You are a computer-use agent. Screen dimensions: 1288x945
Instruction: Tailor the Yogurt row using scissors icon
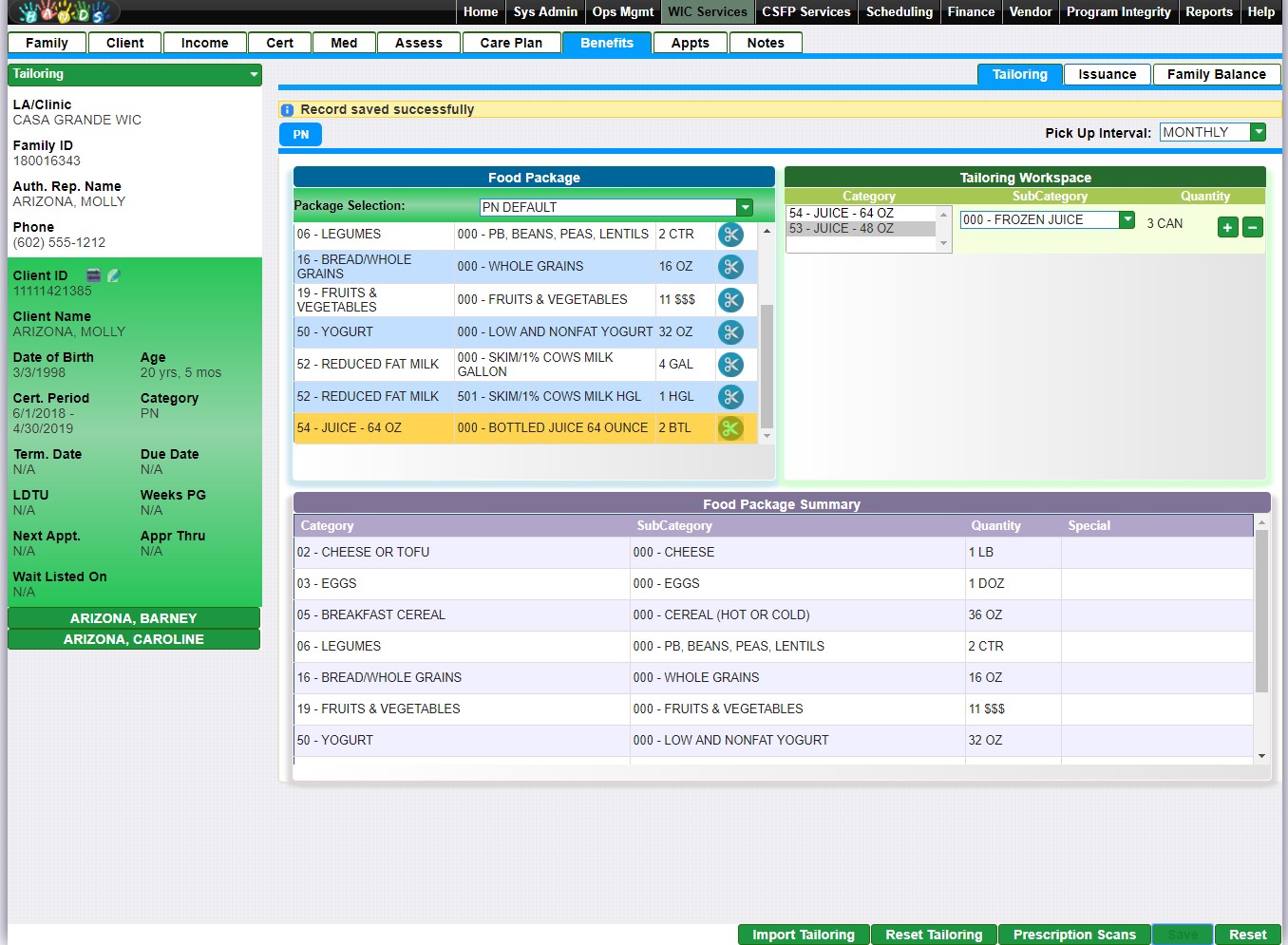click(x=729, y=332)
